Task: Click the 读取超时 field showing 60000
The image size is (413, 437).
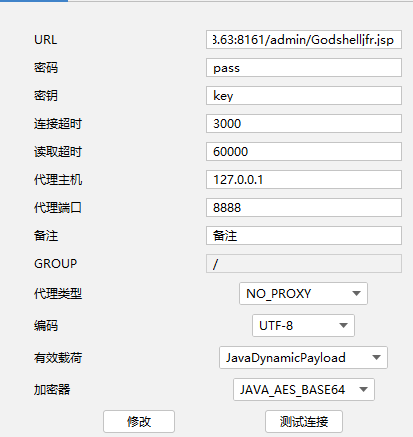Action: click(x=304, y=152)
